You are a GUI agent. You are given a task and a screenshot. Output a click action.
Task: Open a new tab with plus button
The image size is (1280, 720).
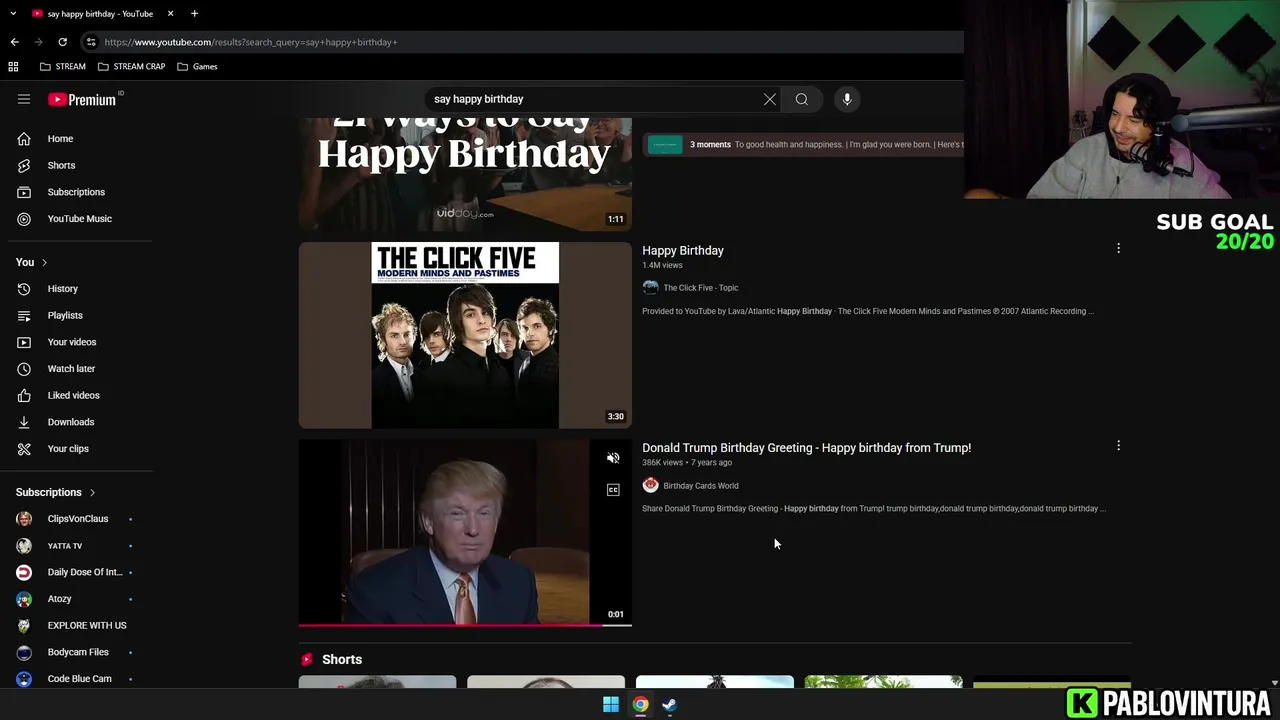(x=194, y=14)
